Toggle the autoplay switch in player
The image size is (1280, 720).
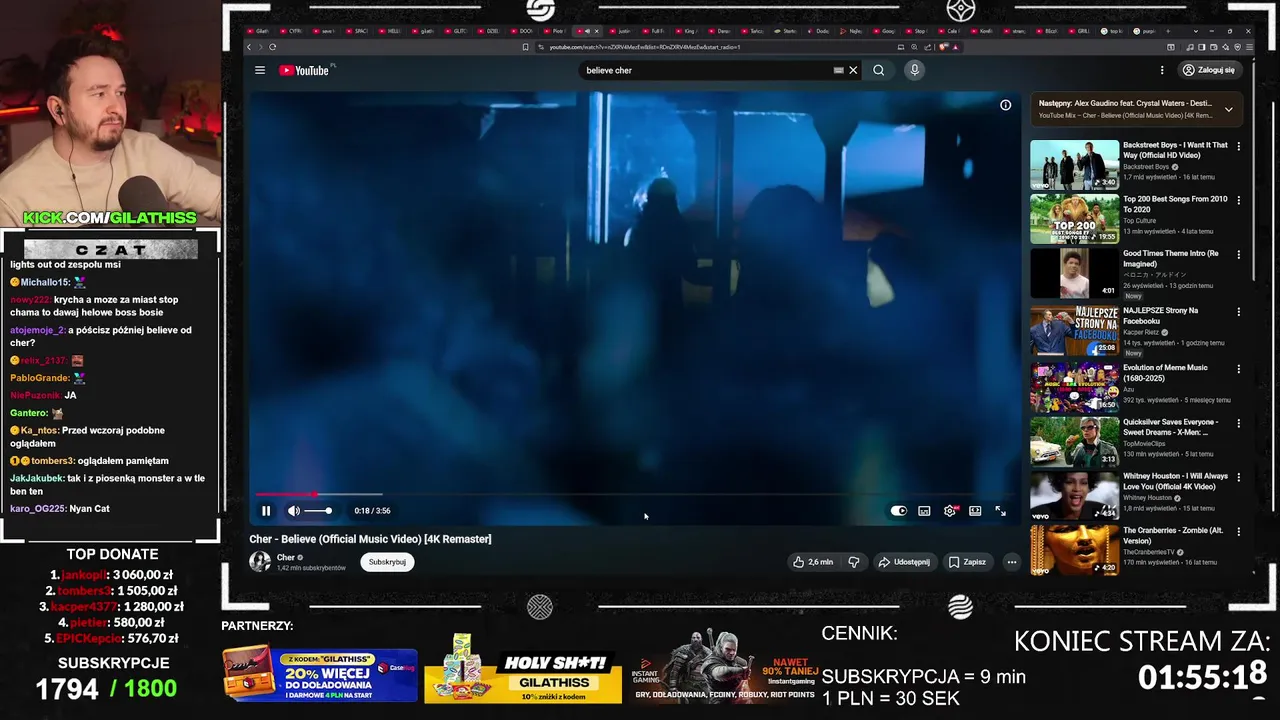899,511
